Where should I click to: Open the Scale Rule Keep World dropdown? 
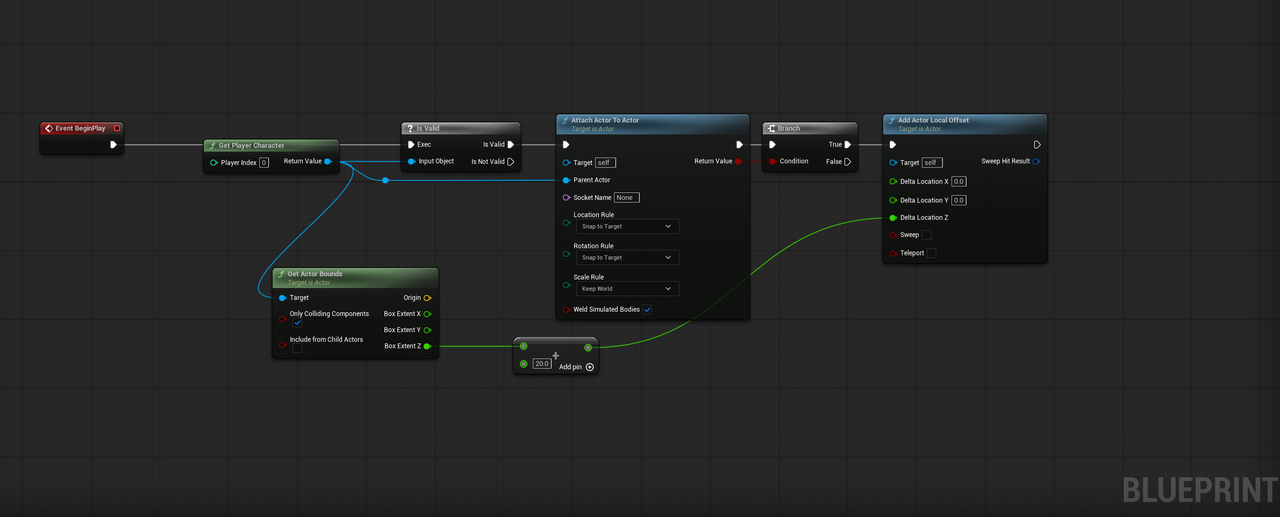[x=627, y=288]
